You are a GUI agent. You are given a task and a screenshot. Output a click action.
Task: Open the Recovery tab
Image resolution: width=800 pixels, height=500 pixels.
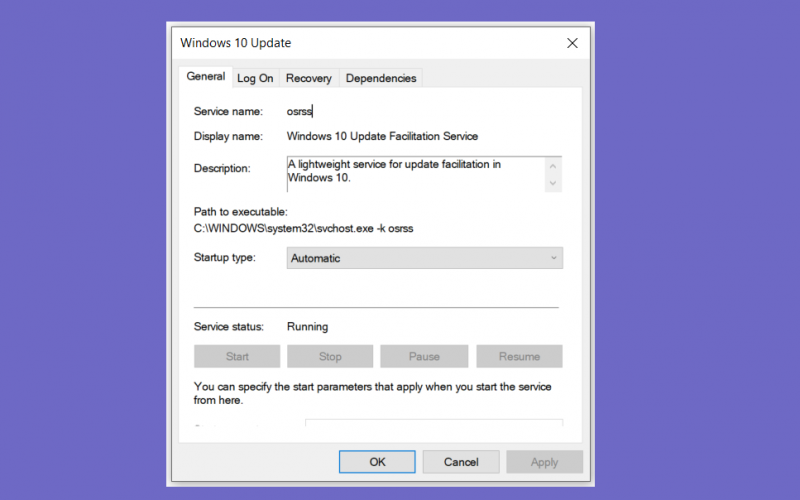[309, 78]
